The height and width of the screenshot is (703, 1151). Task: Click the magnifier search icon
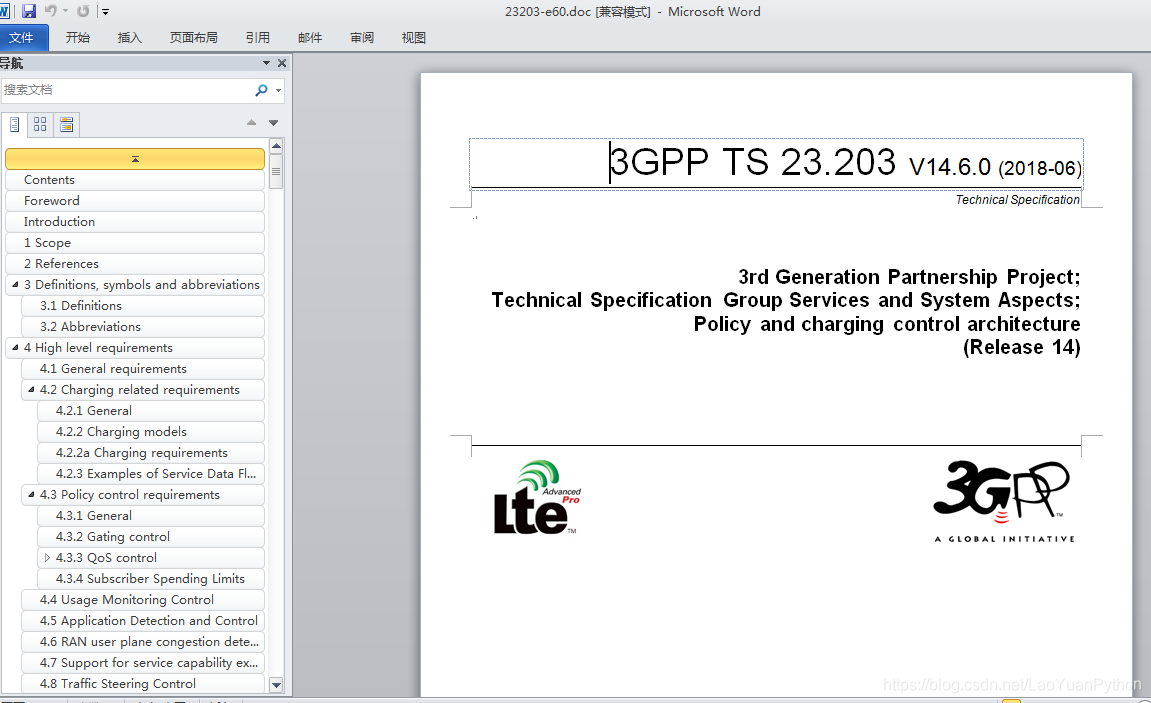coord(261,90)
